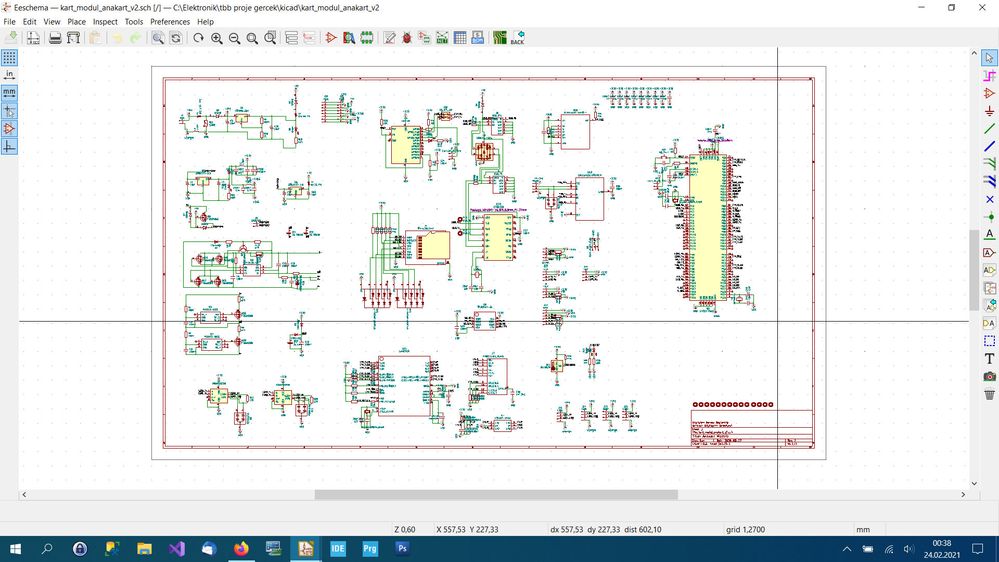999x562 pixels.
Task: Click the right arrow of horizontal scrollbar
Action: [x=963, y=494]
